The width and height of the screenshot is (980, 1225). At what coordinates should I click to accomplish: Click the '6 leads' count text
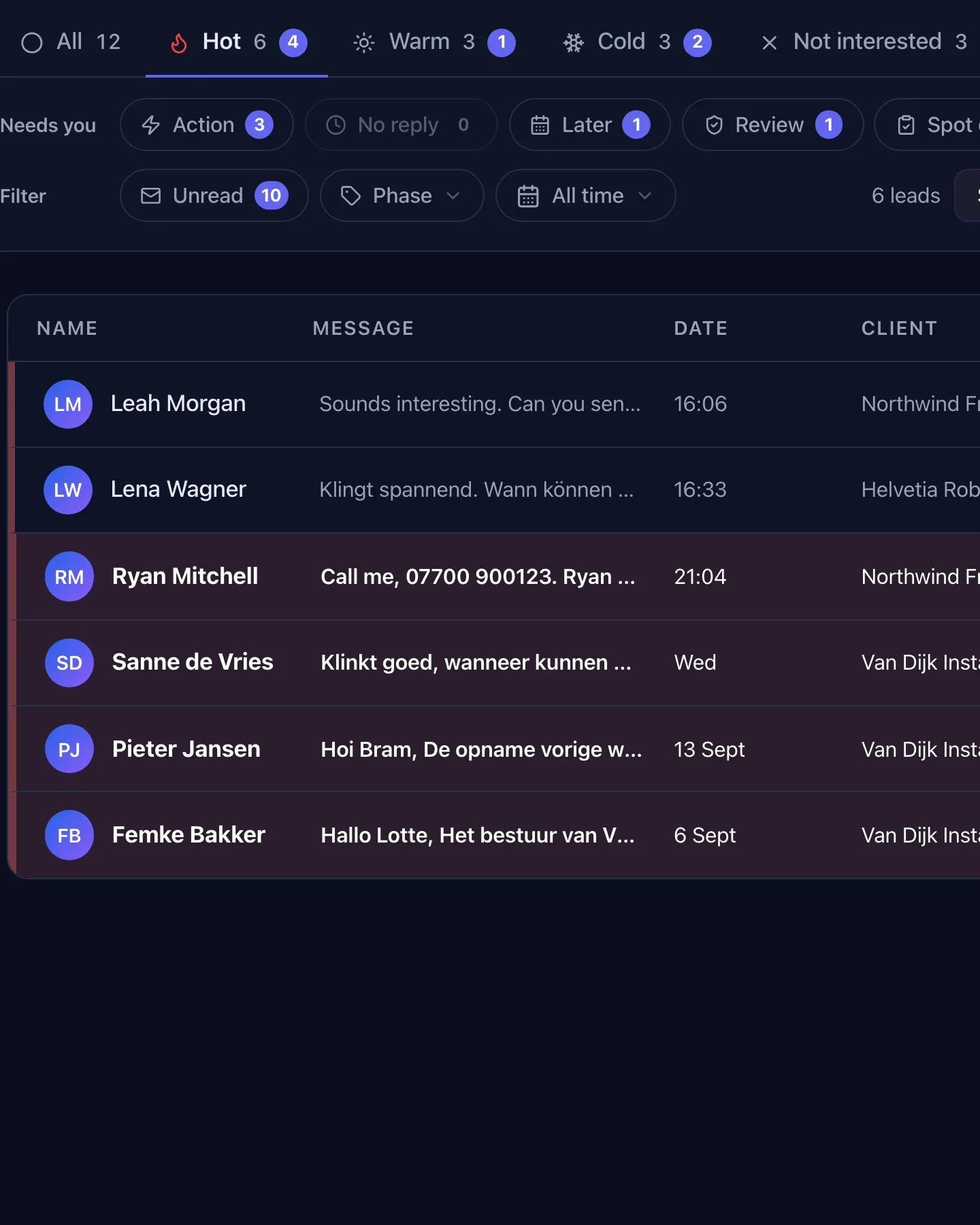click(x=906, y=195)
